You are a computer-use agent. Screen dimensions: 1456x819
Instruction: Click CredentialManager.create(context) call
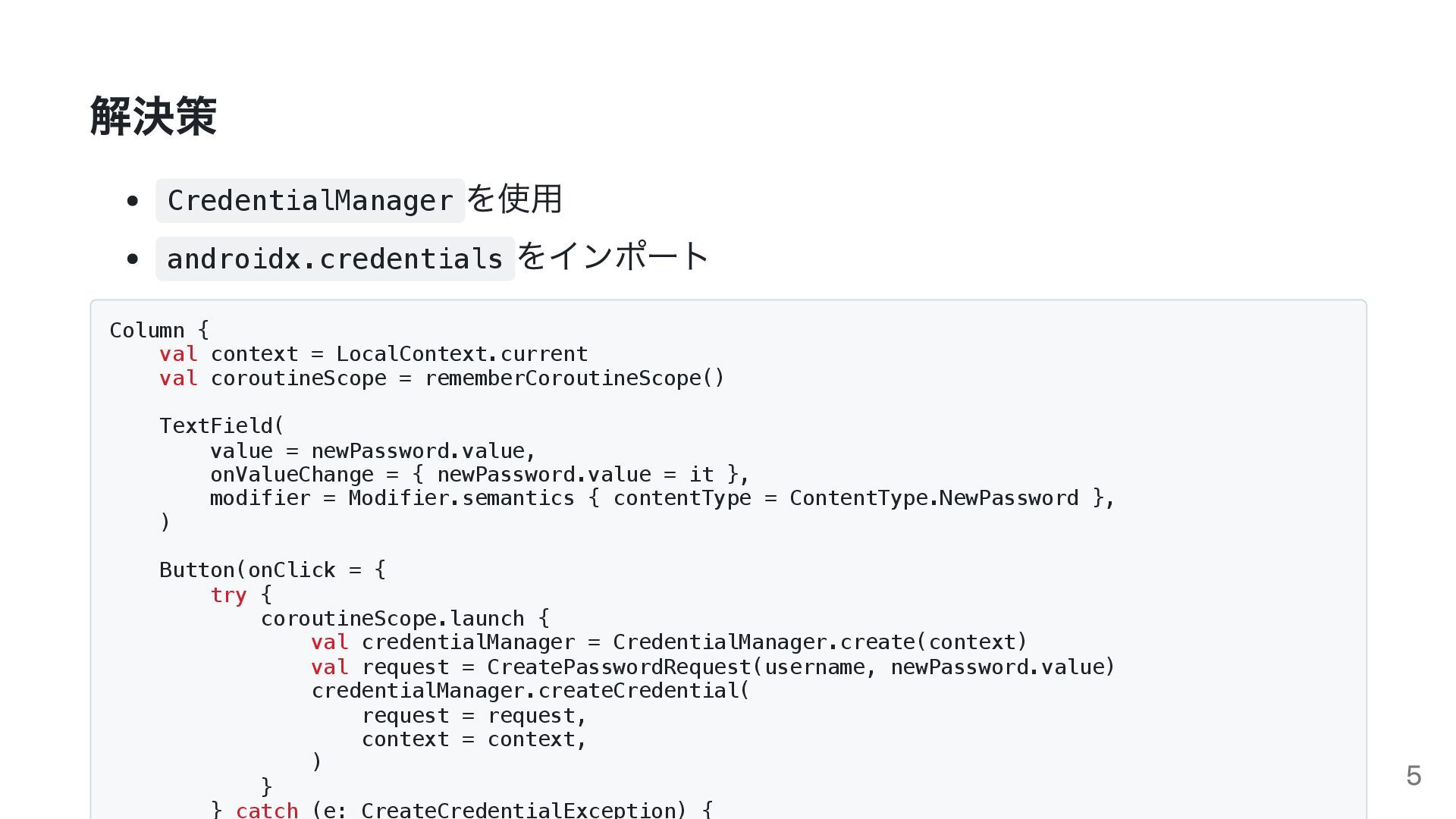pos(819,642)
